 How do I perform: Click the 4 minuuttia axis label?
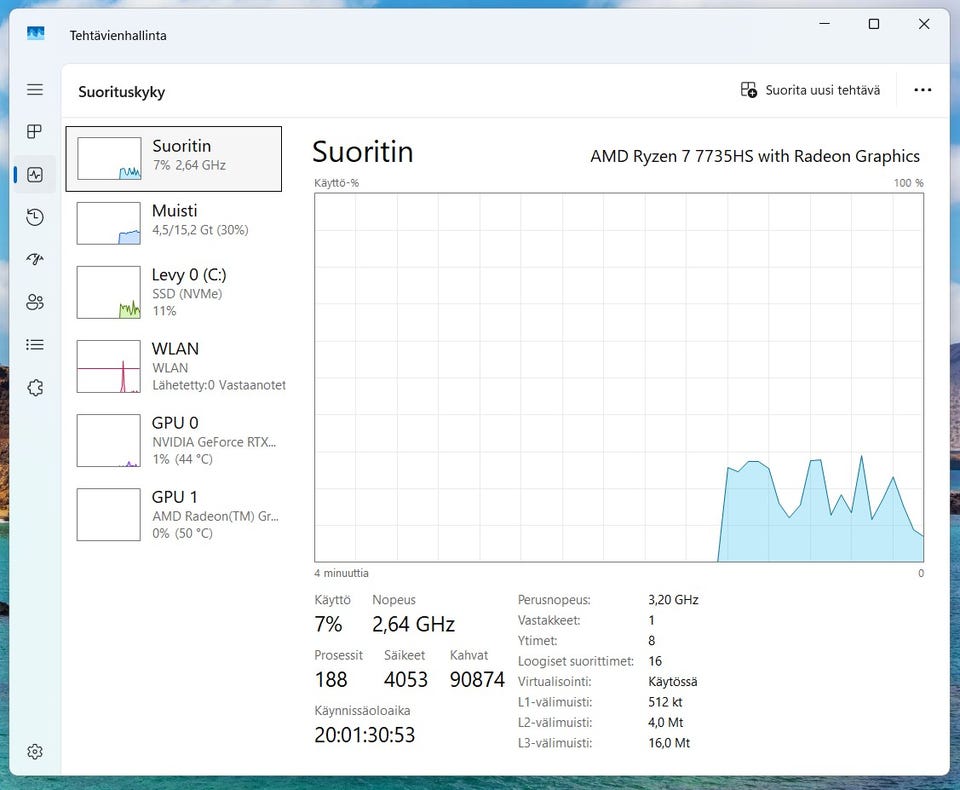[x=341, y=573]
